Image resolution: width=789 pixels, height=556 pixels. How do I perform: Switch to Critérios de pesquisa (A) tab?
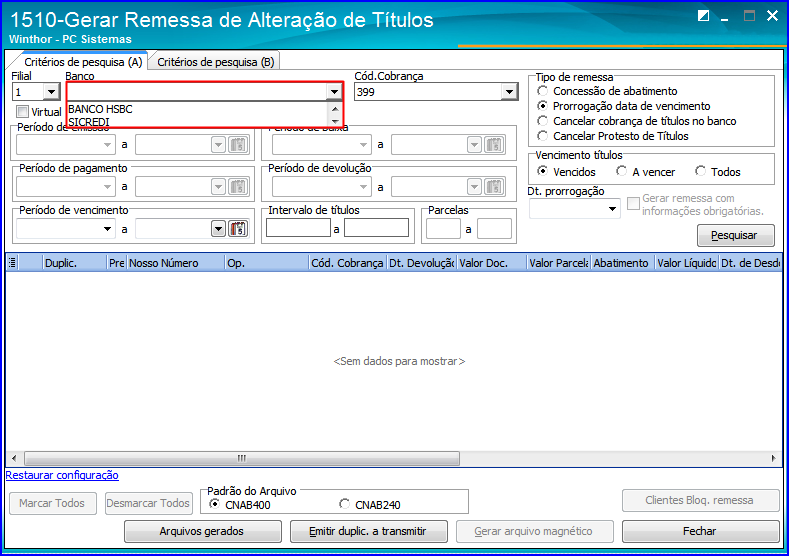(83, 62)
